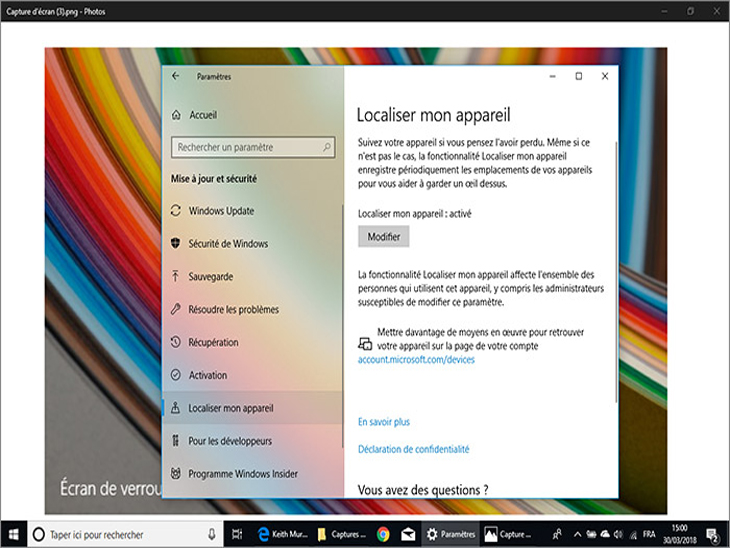730x548 pixels.
Task: Follow the account.microsoft.com/devices link
Action: pyautogui.click(x=416, y=360)
